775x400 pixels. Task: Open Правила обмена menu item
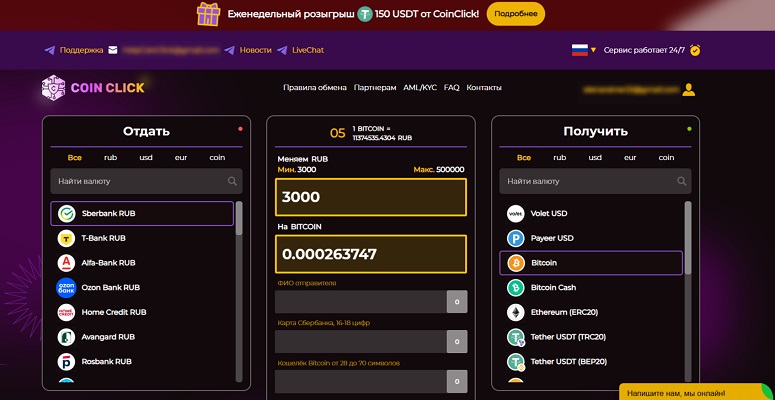point(315,88)
